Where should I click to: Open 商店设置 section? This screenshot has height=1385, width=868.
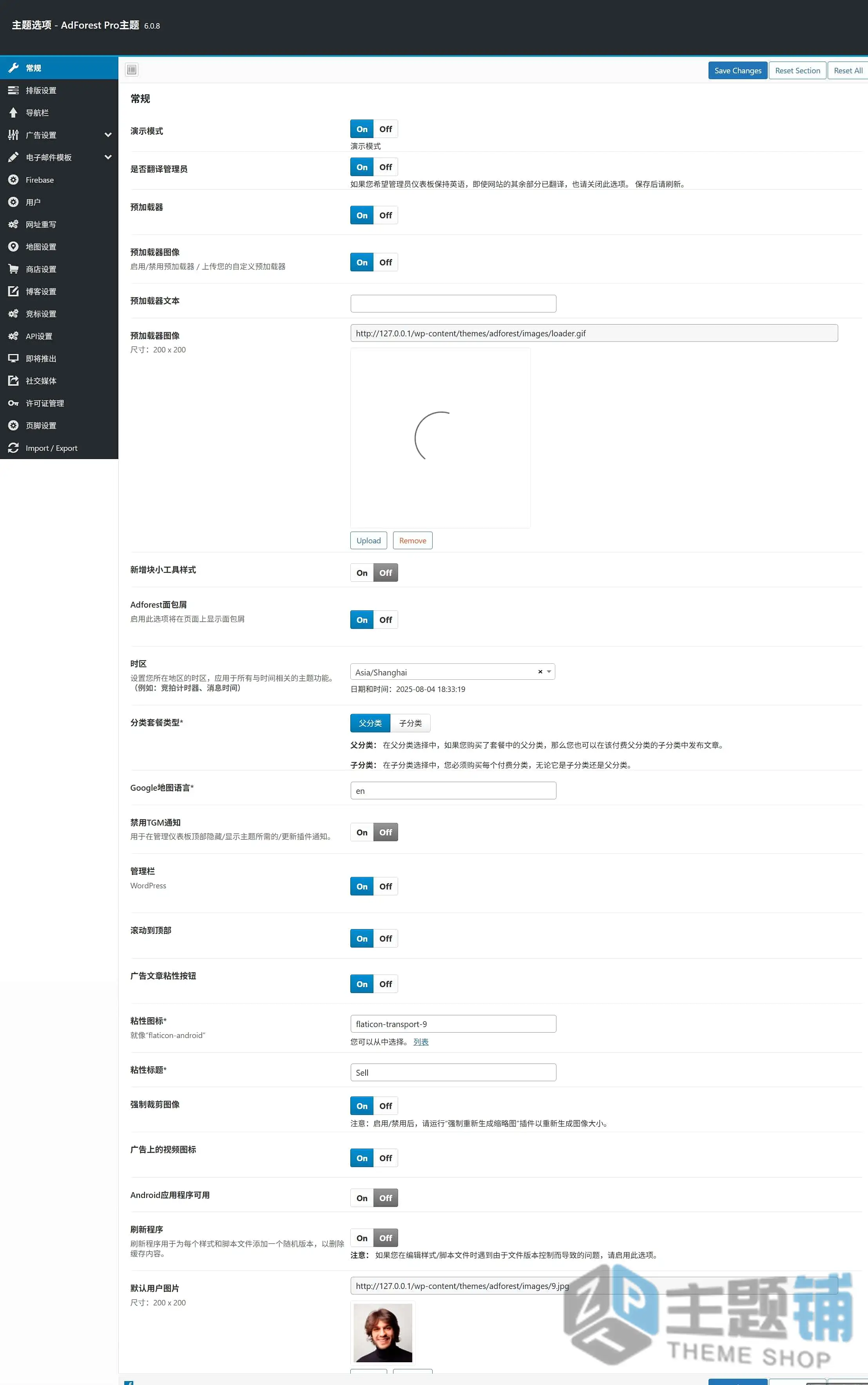[x=59, y=269]
